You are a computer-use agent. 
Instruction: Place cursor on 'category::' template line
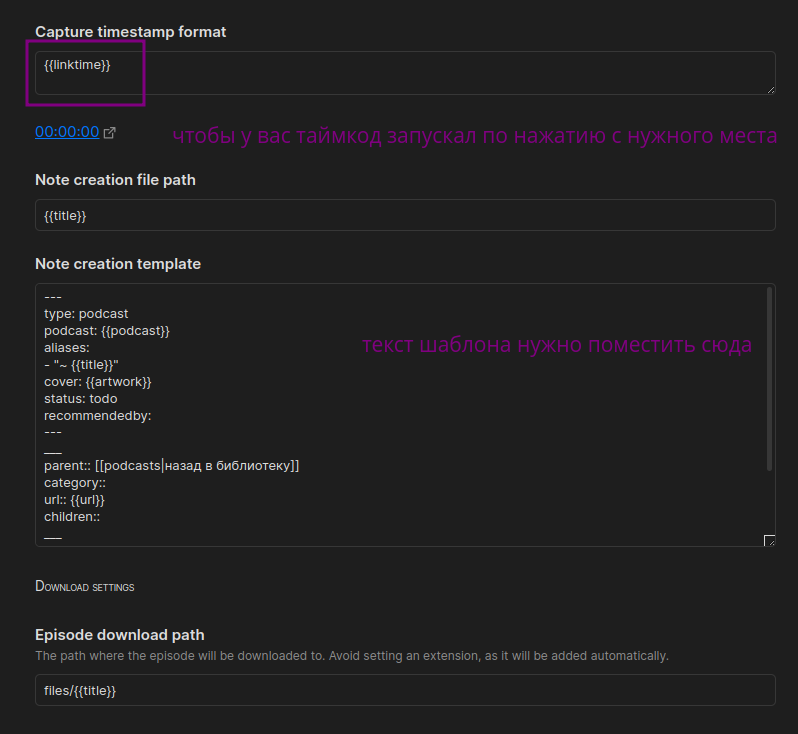(75, 483)
